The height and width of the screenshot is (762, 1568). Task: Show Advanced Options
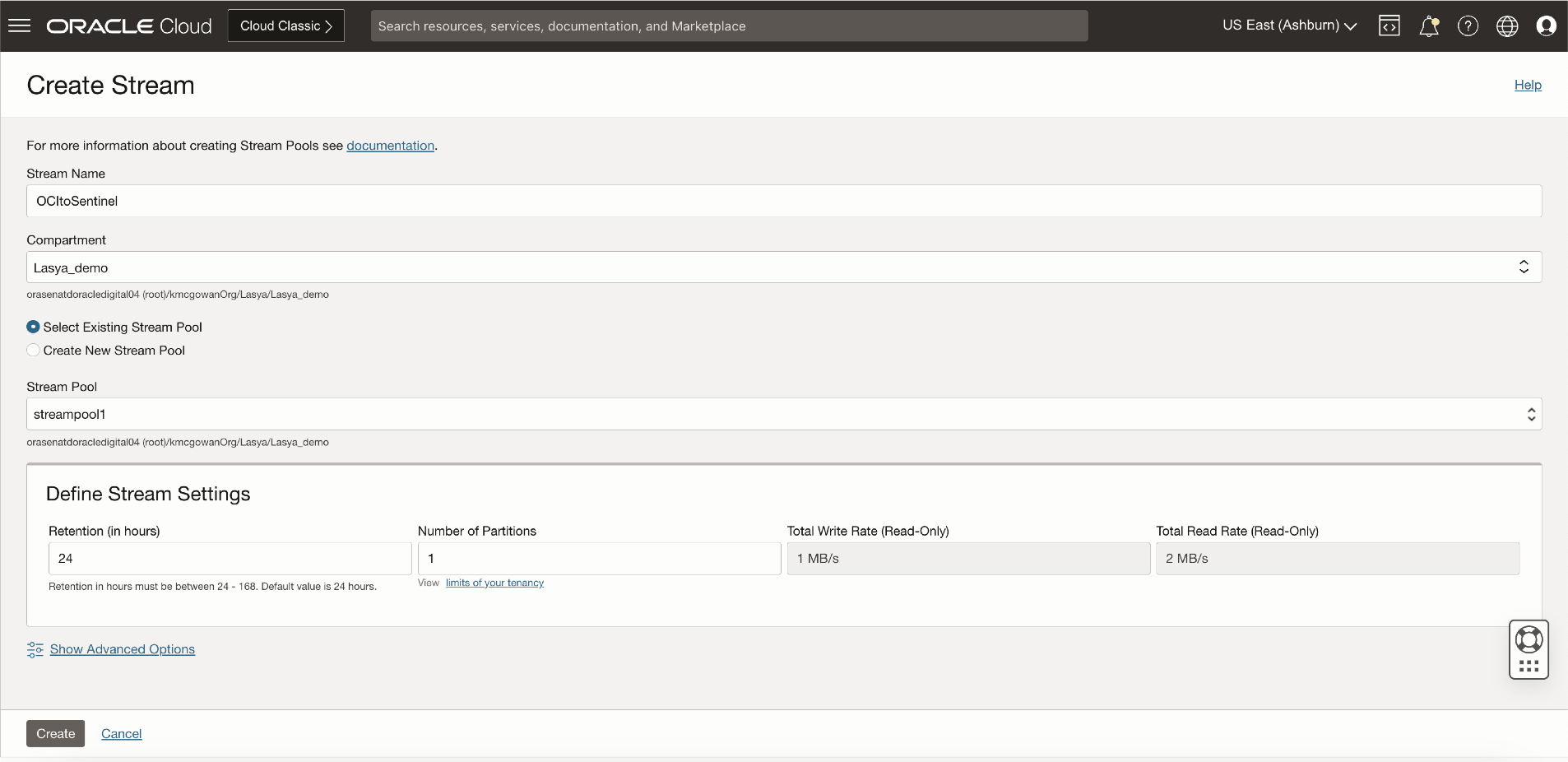(122, 649)
